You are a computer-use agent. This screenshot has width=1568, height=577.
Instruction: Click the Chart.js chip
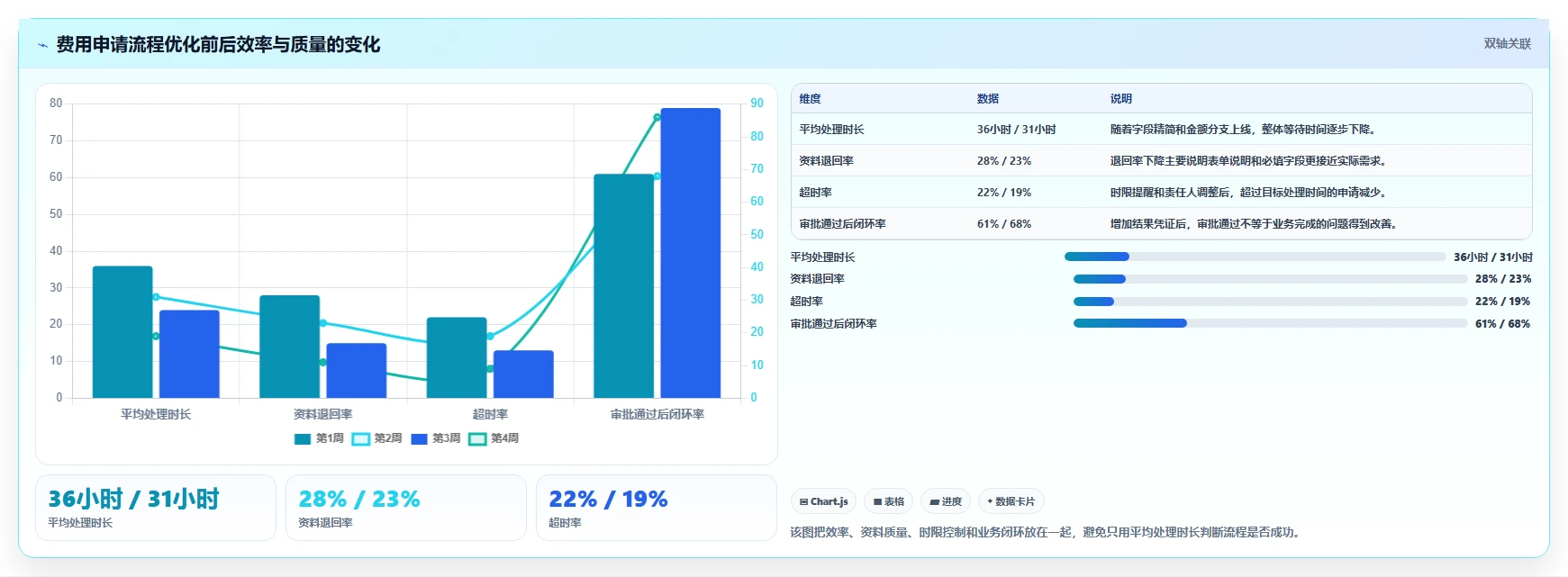tap(823, 501)
